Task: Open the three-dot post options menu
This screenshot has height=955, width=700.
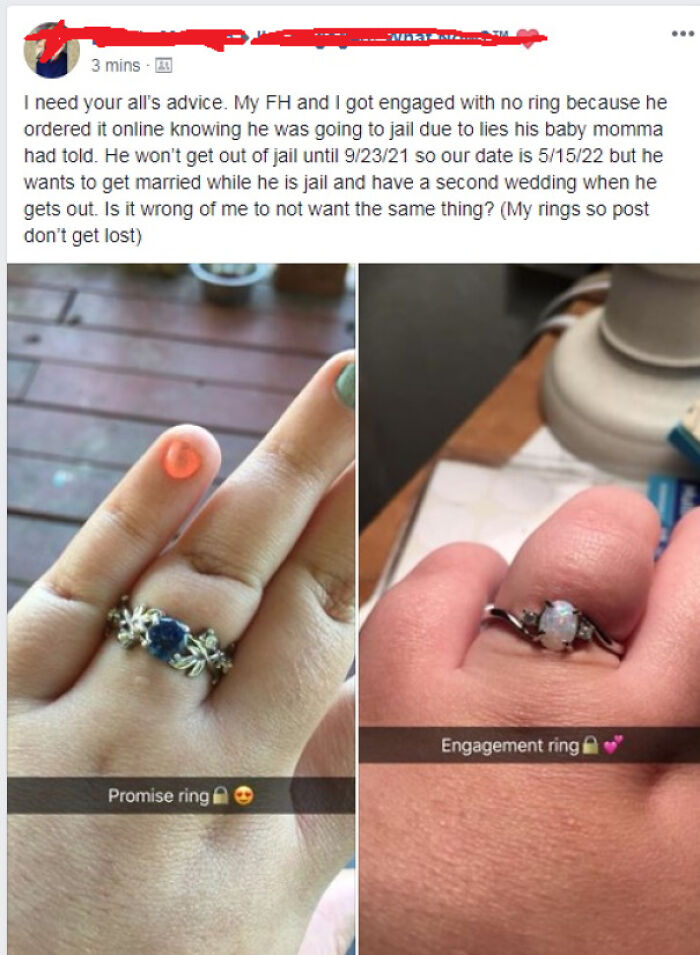Action: coord(682,33)
